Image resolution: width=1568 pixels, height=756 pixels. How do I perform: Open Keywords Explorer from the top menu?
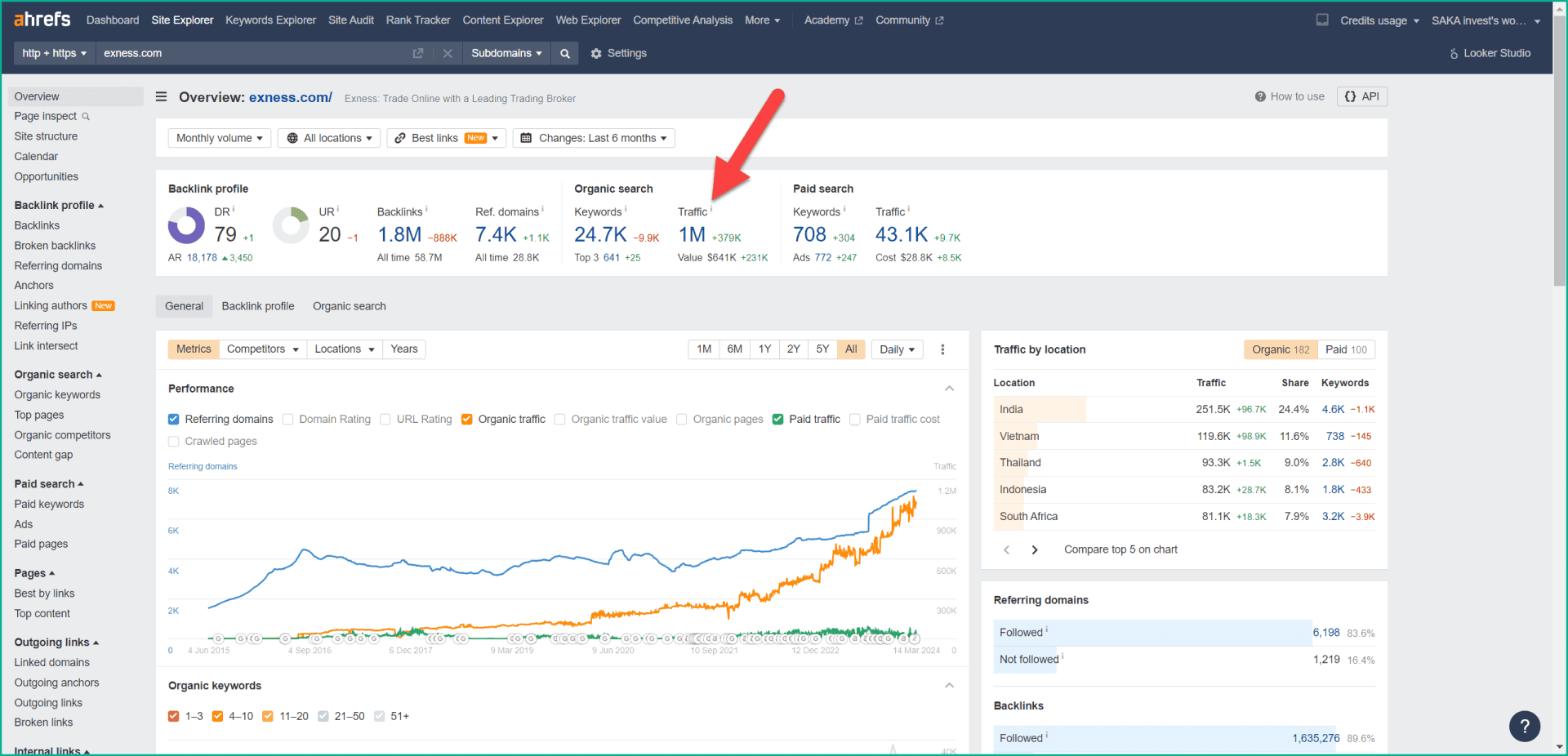pyautogui.click(x=270, y=20)
